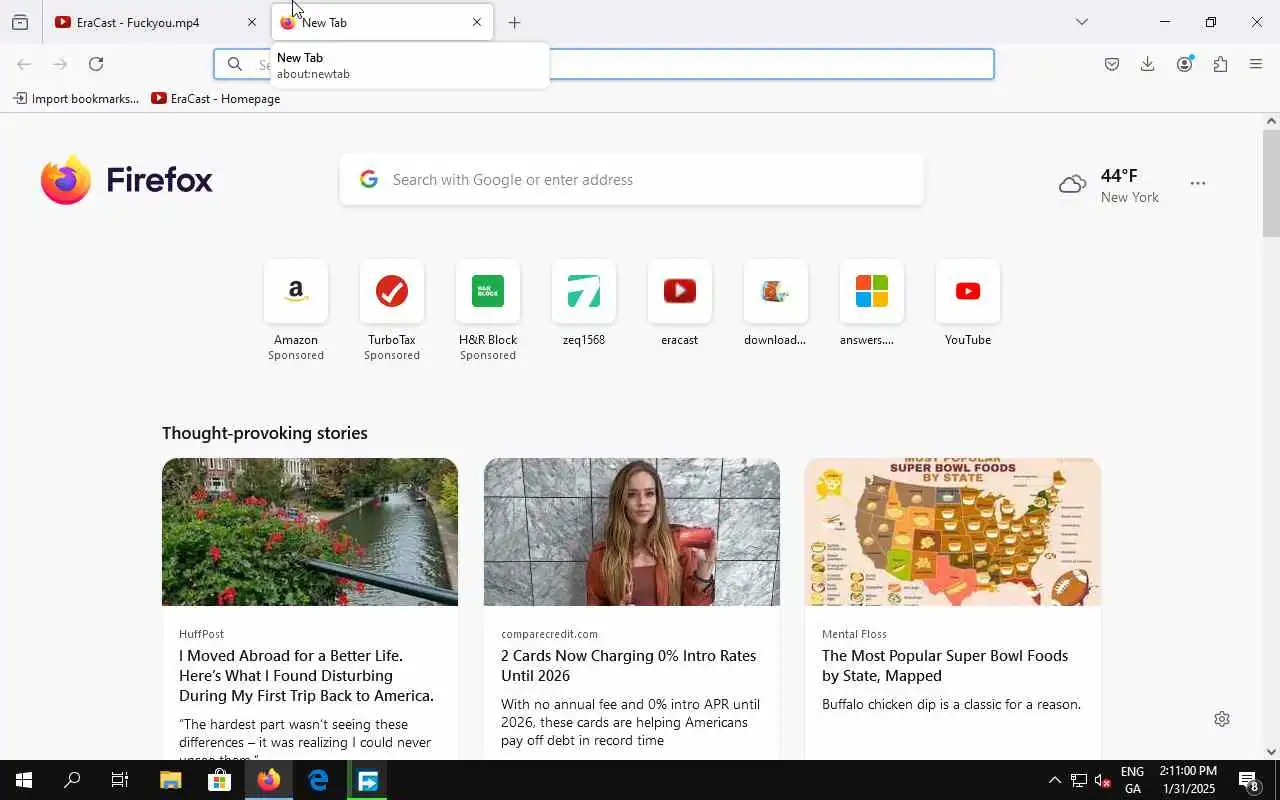This screenshot has height=800, width=1280.
Task: Open the Extensions menu
Action: (1220, 64)
